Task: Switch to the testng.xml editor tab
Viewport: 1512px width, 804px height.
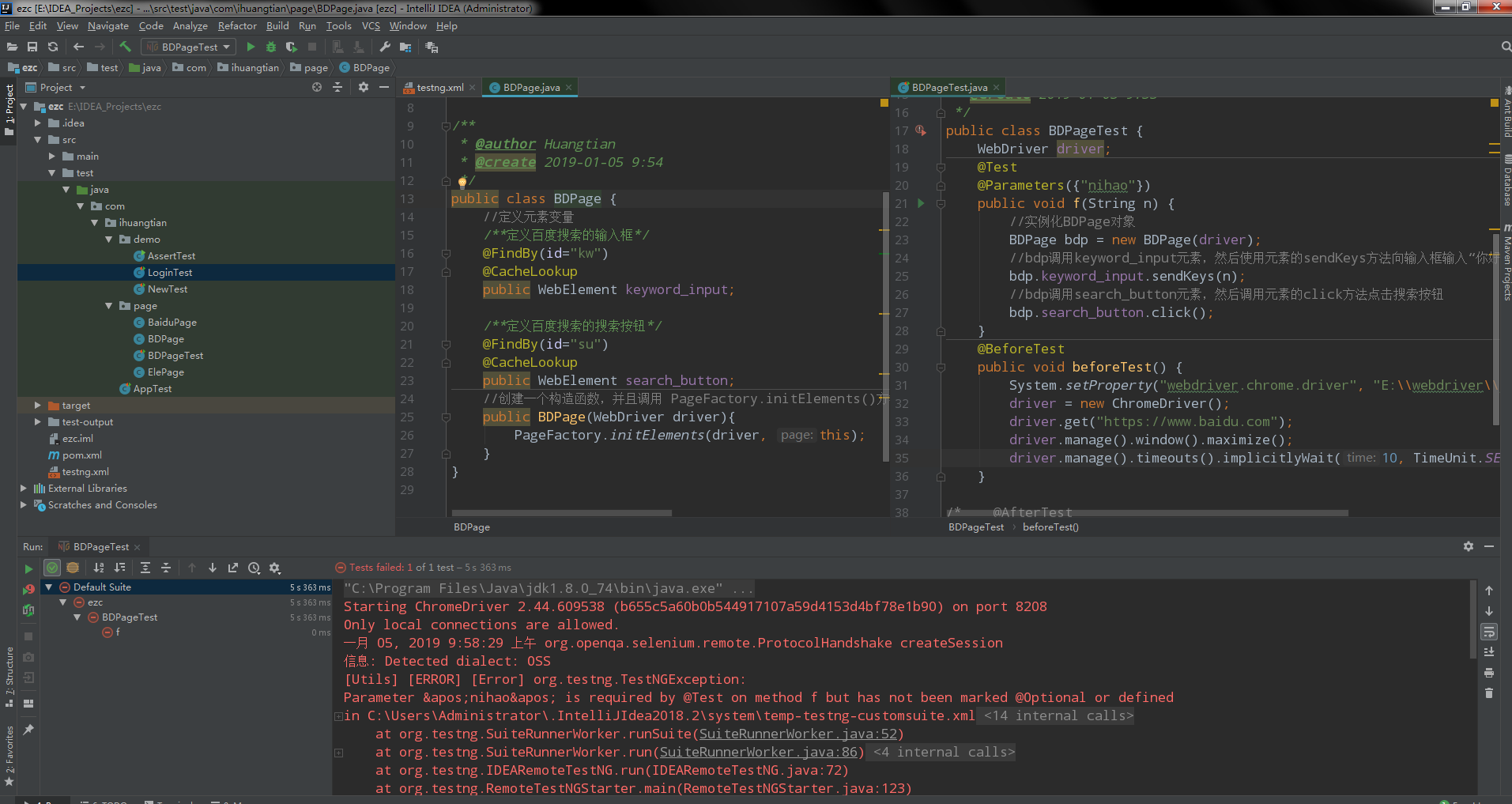Action: tap(439, 88)
